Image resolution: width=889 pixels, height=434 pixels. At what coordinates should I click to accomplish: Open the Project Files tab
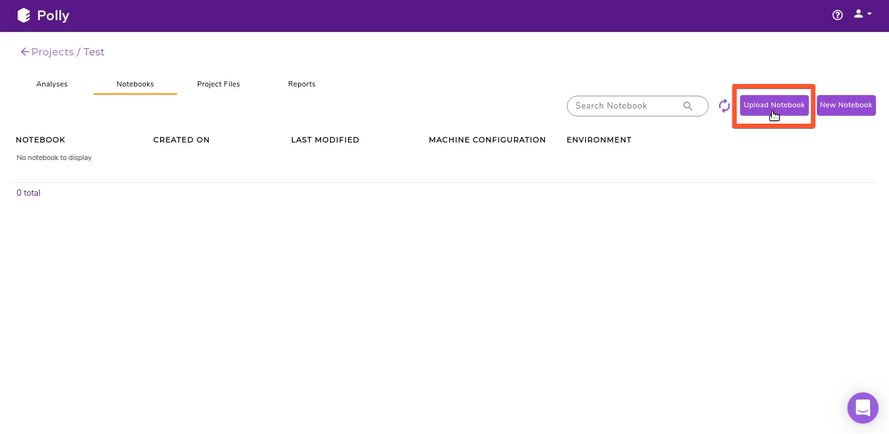[x=218, y=84]
